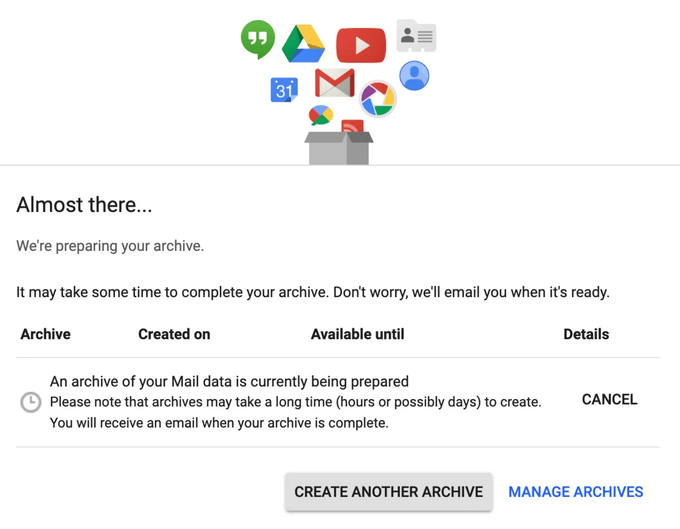Click the green Hangouts quote-bubble icon

pyautogui.click(x=258, y=39)
